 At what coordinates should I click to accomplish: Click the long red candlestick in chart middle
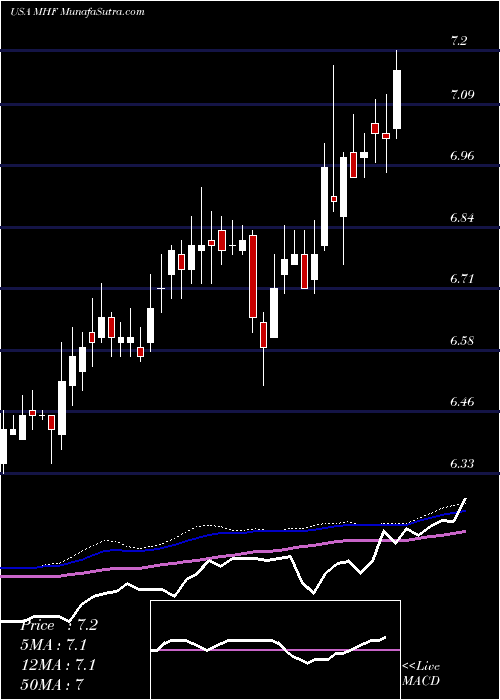(253, 276)
